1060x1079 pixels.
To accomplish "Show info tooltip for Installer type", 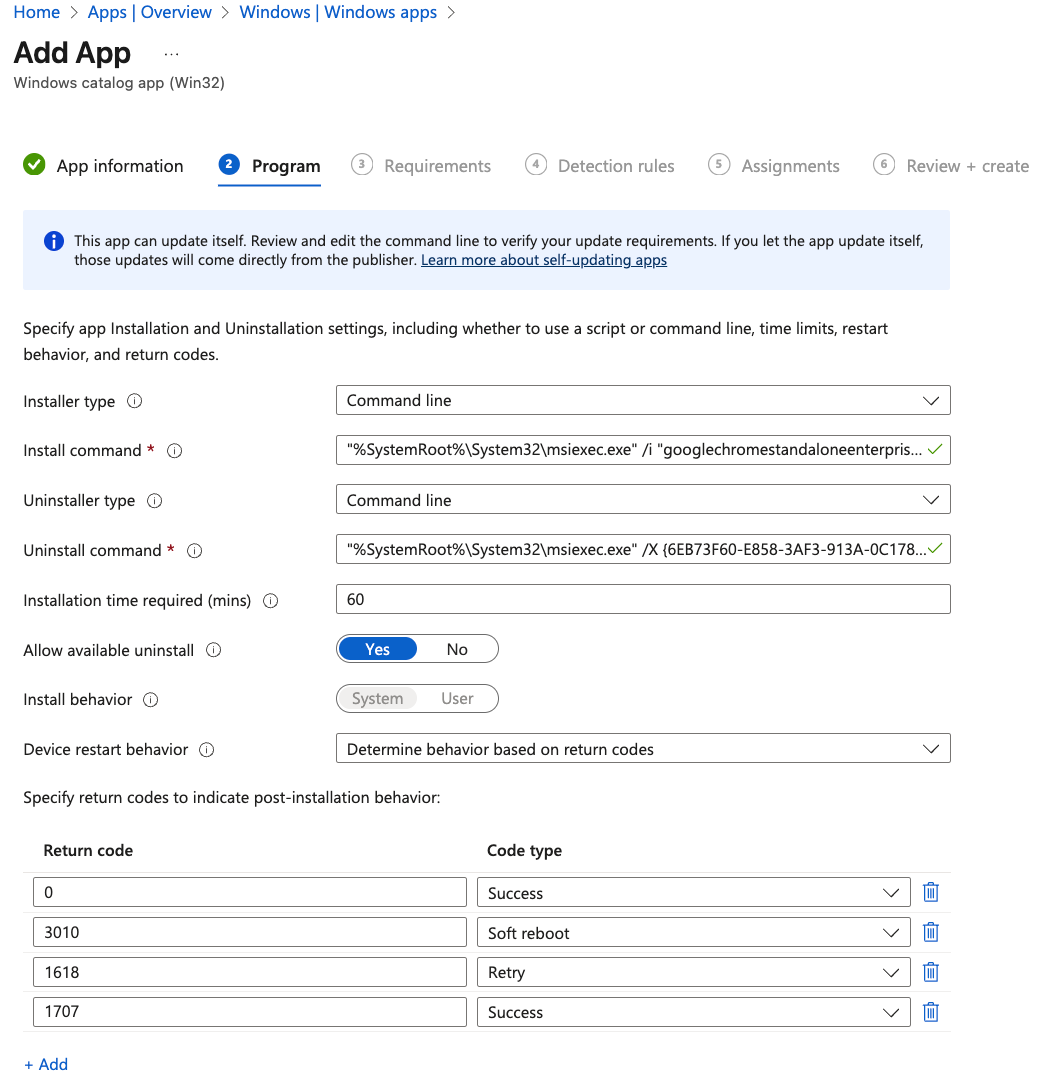I will click(135, 401).
